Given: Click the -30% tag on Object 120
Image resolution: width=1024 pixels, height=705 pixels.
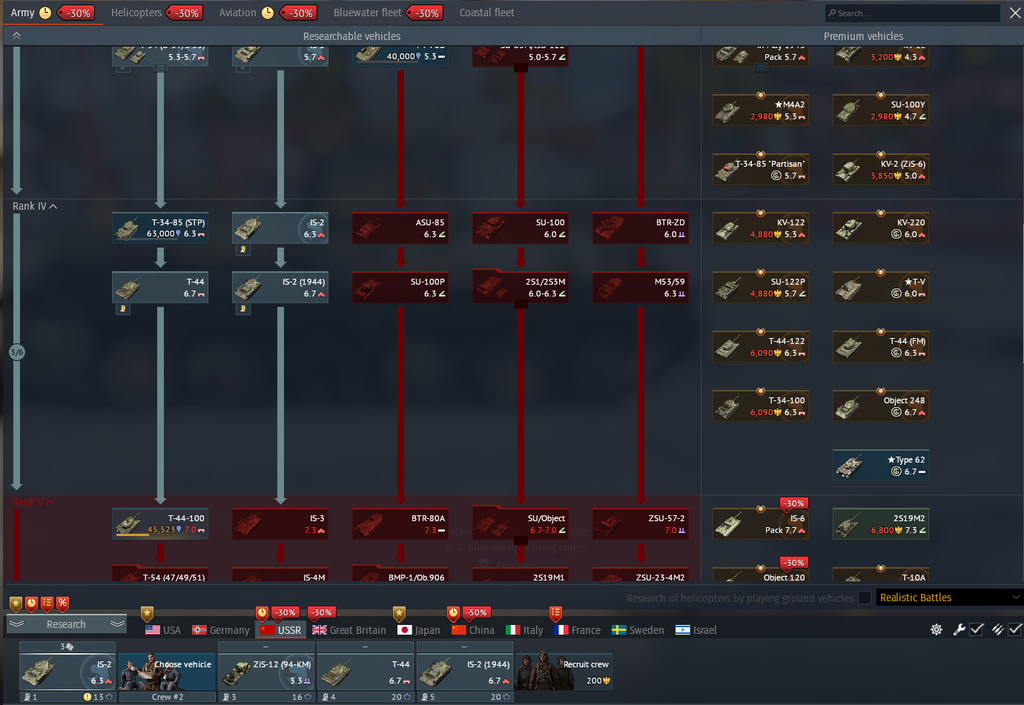Looking at the screenshot, I should pyautogui.click(x=794, y=563).
